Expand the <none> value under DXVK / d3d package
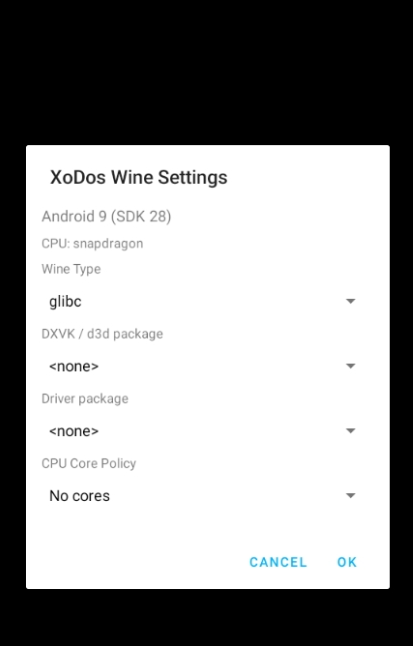The image size is (413, 646). tap(202, 366)
